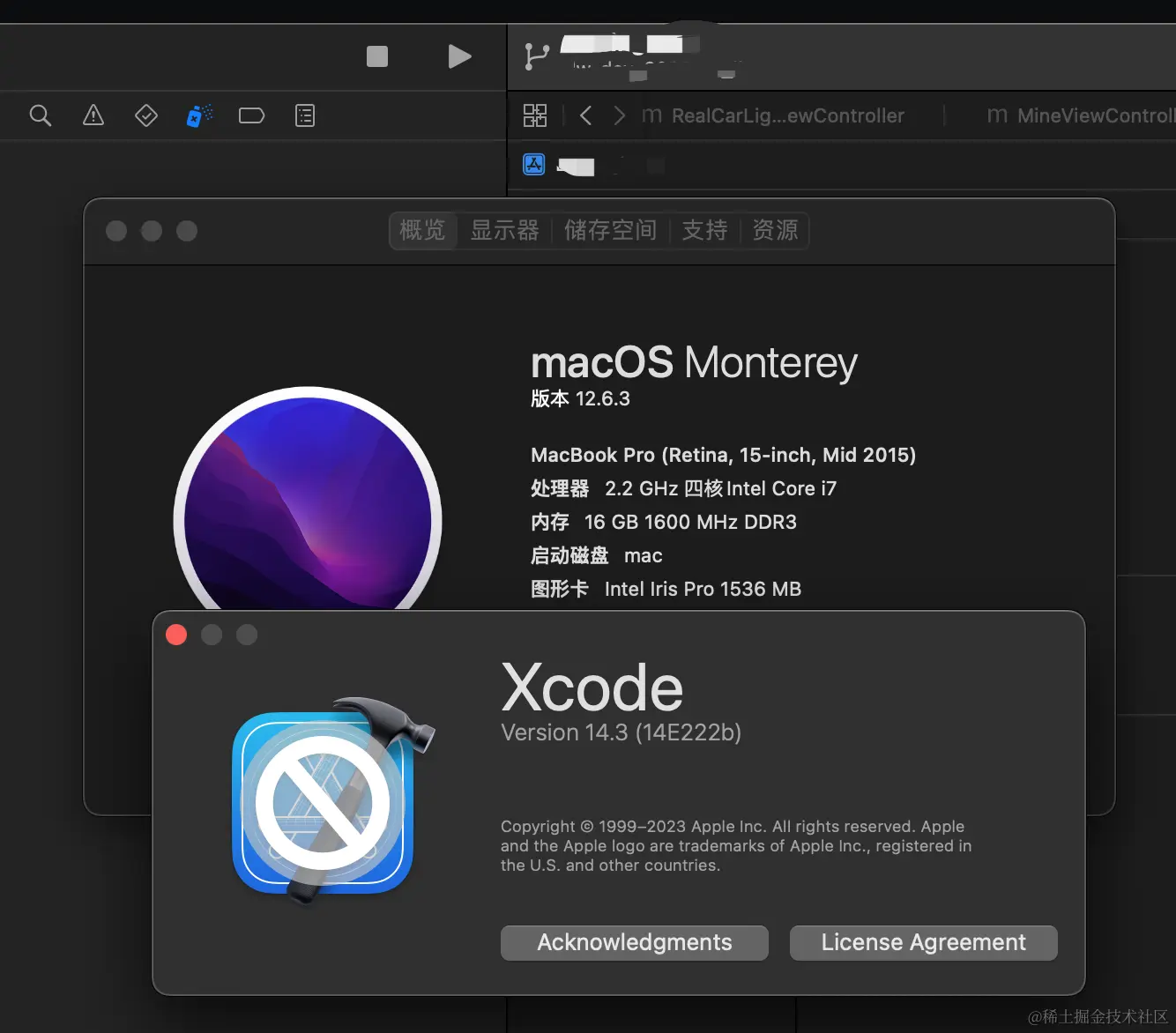The height and width of the screenshot is (1033, 1176).
Task: Click the App Store icon in the jump bar
Action: (534, 165)
